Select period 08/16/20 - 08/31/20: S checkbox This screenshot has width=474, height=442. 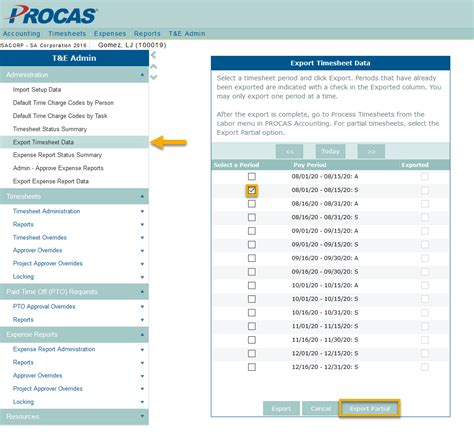tap(252, 217)
